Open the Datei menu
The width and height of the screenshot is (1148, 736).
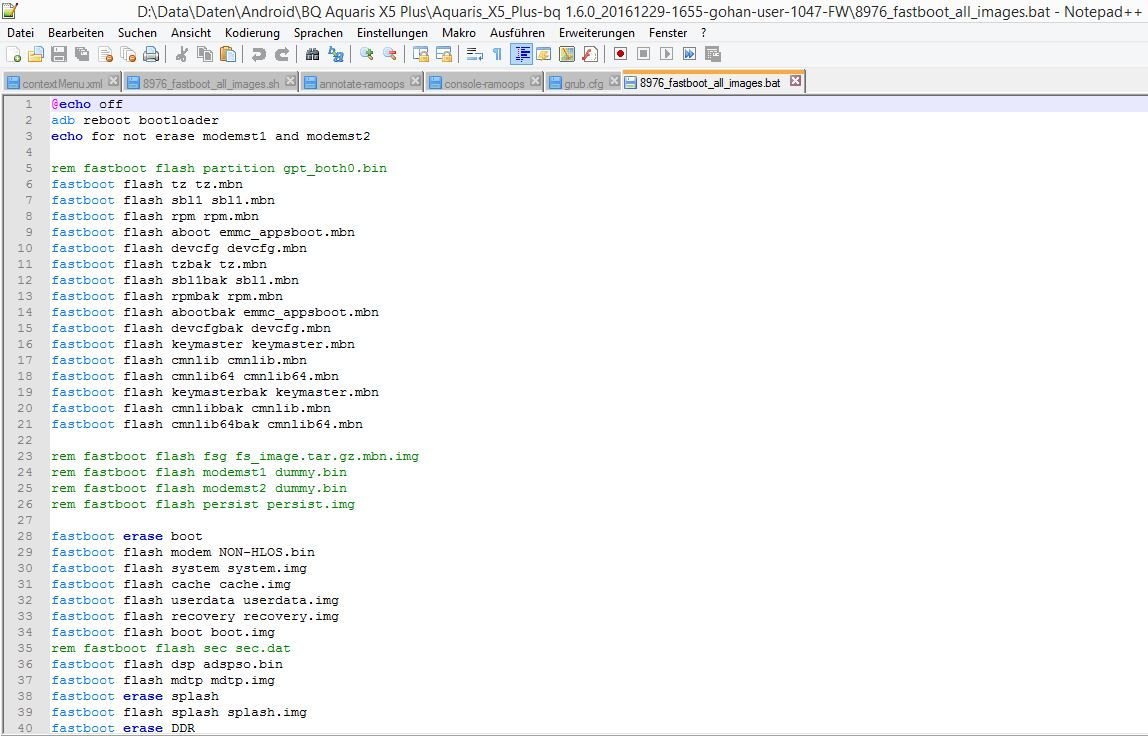(x=20, y=33)
